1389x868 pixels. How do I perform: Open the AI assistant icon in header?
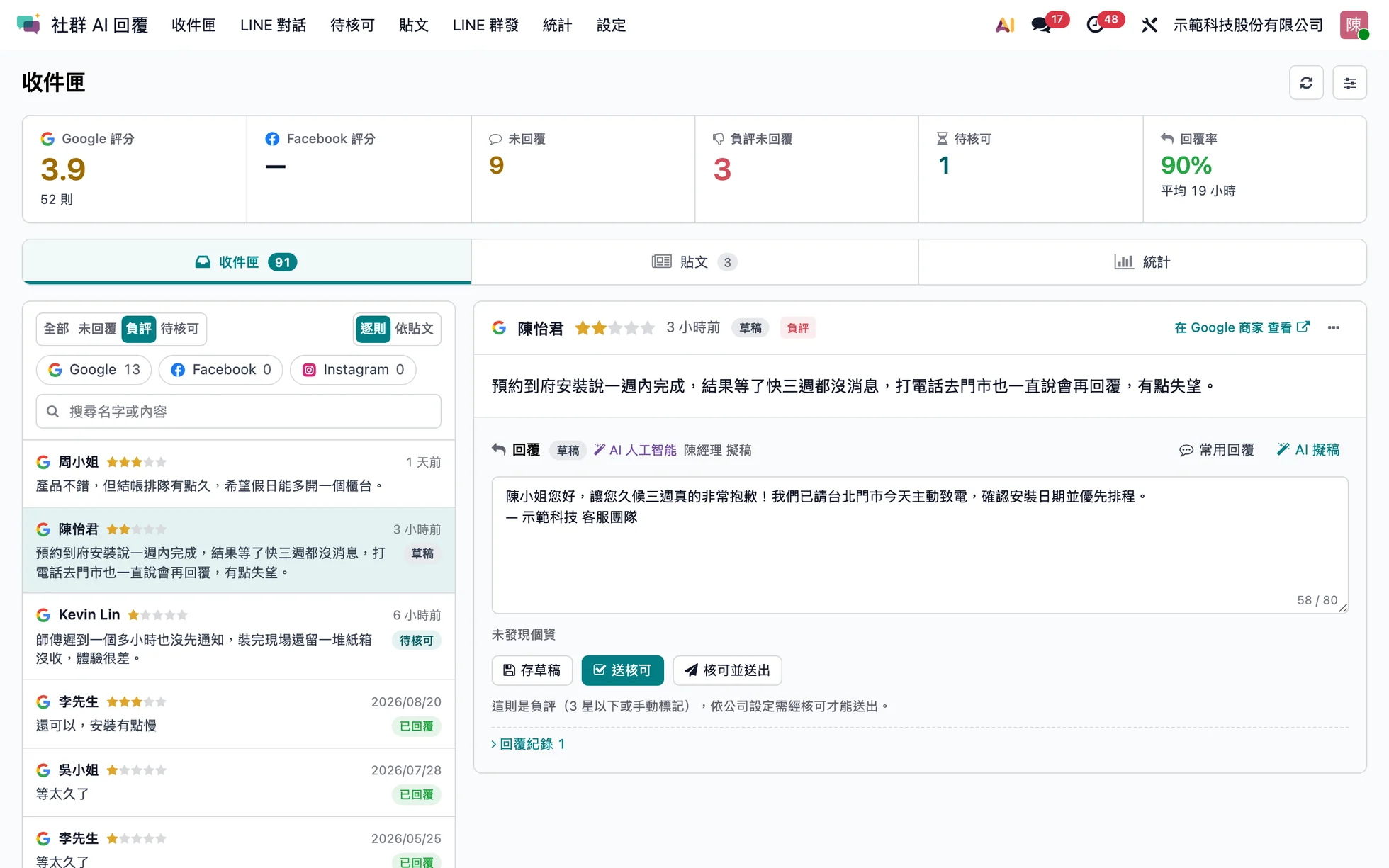tap(1004, 25)
